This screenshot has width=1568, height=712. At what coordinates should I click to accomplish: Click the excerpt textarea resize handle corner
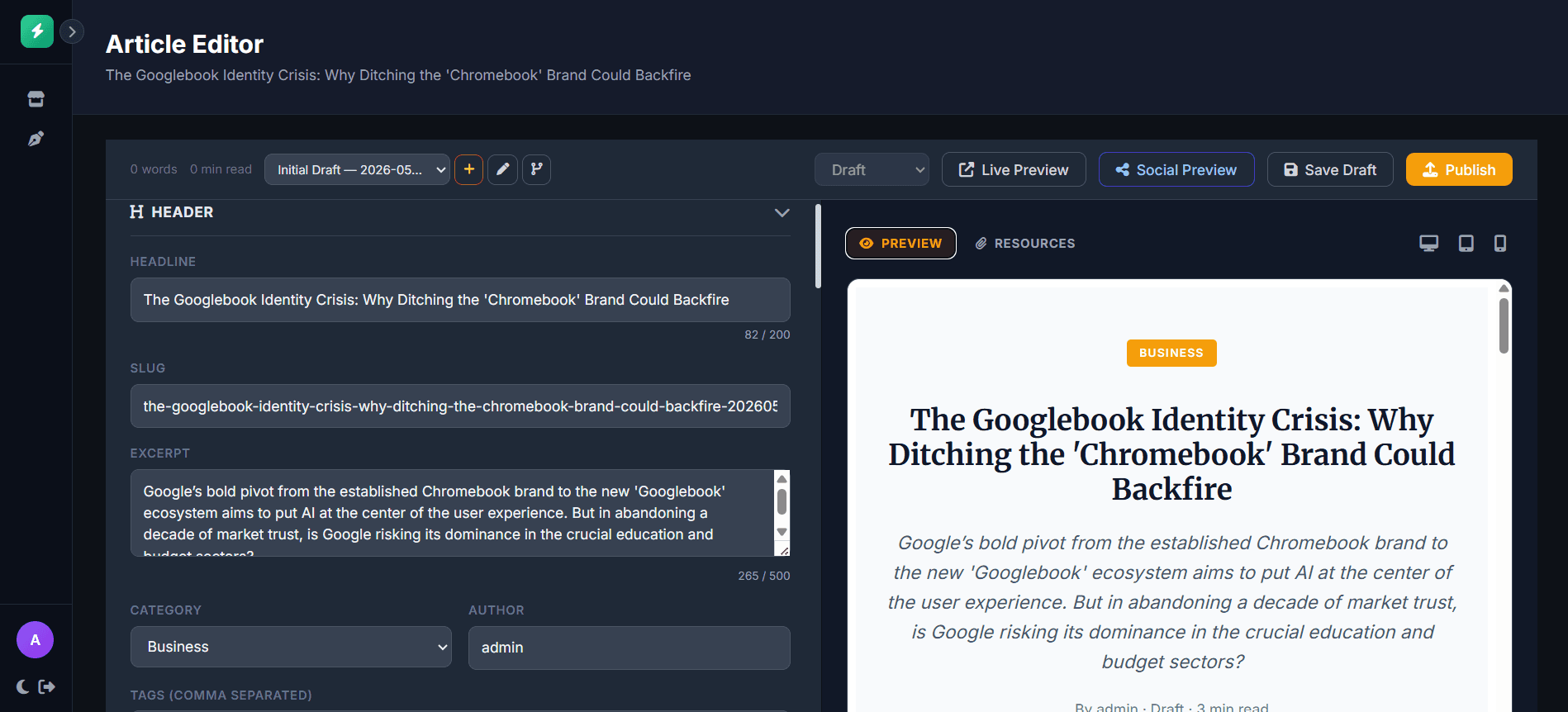(784, 550)
